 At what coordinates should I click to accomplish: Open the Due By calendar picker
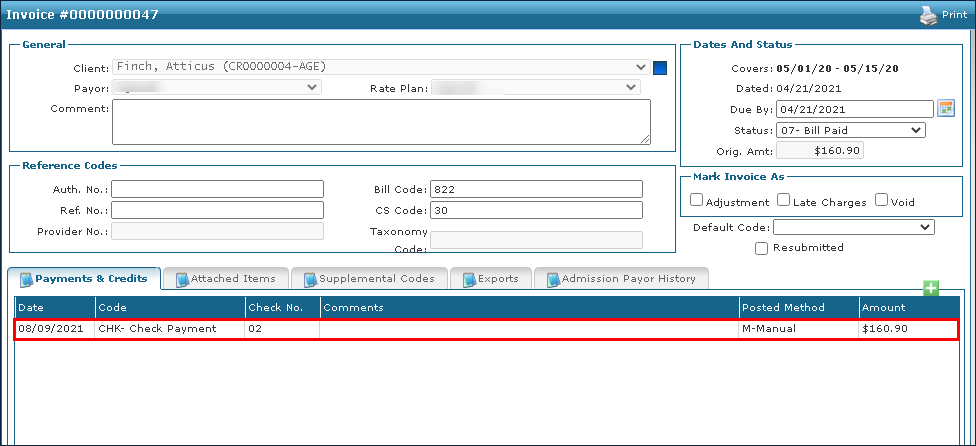click(x=946, y=109)
